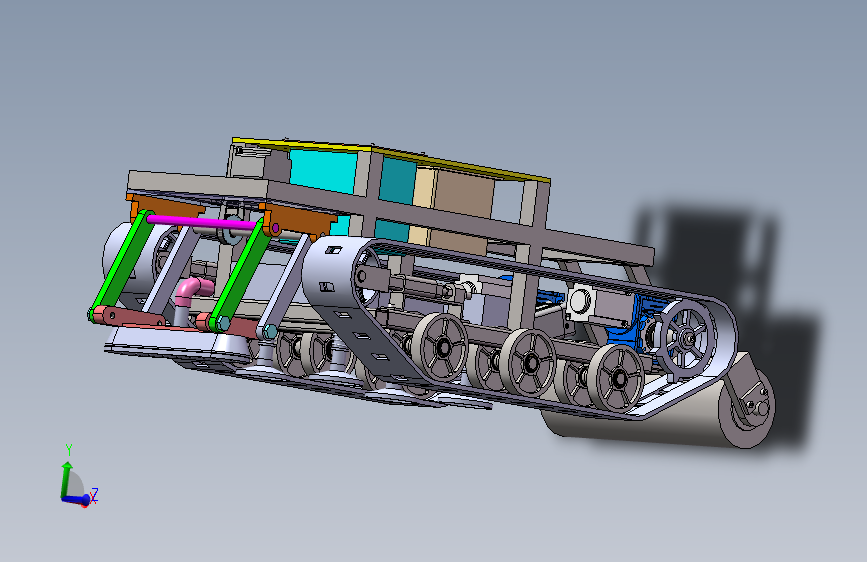Select the large bright cyan panel
Image resolution: width=867 pixels, height=562 pixels.
point(323,171)
